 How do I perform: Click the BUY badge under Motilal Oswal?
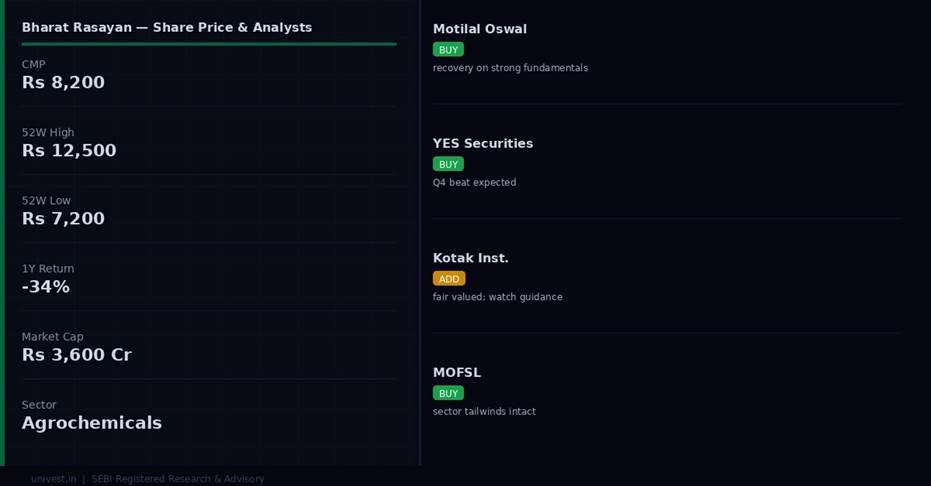pos(448,50)
